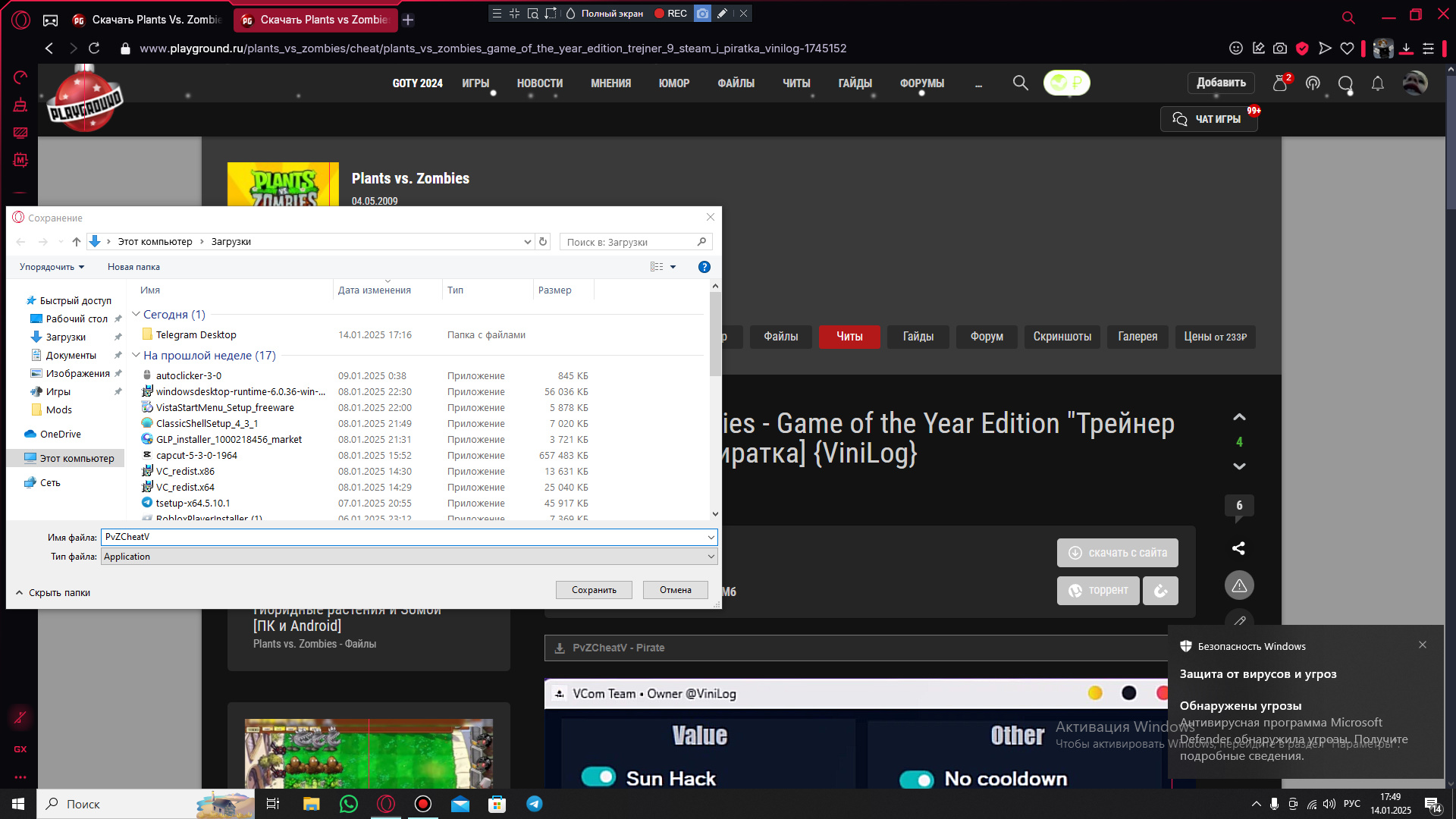
Task: Open File Explorer from the taskbar
Action: [x=312, y=804]
